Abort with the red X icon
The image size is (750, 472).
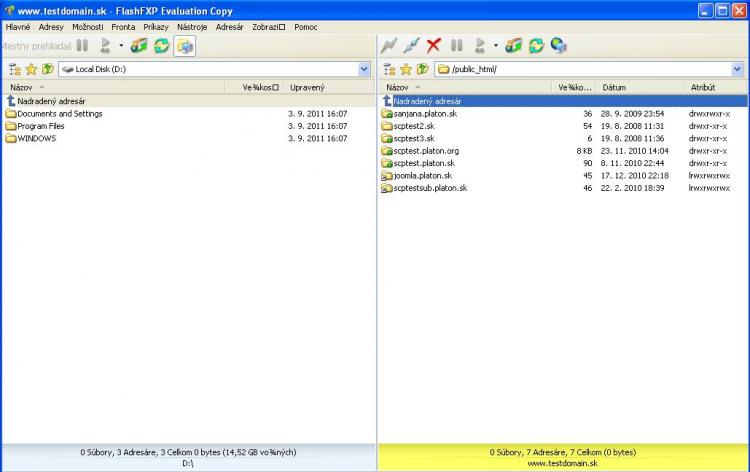point(434,46)
